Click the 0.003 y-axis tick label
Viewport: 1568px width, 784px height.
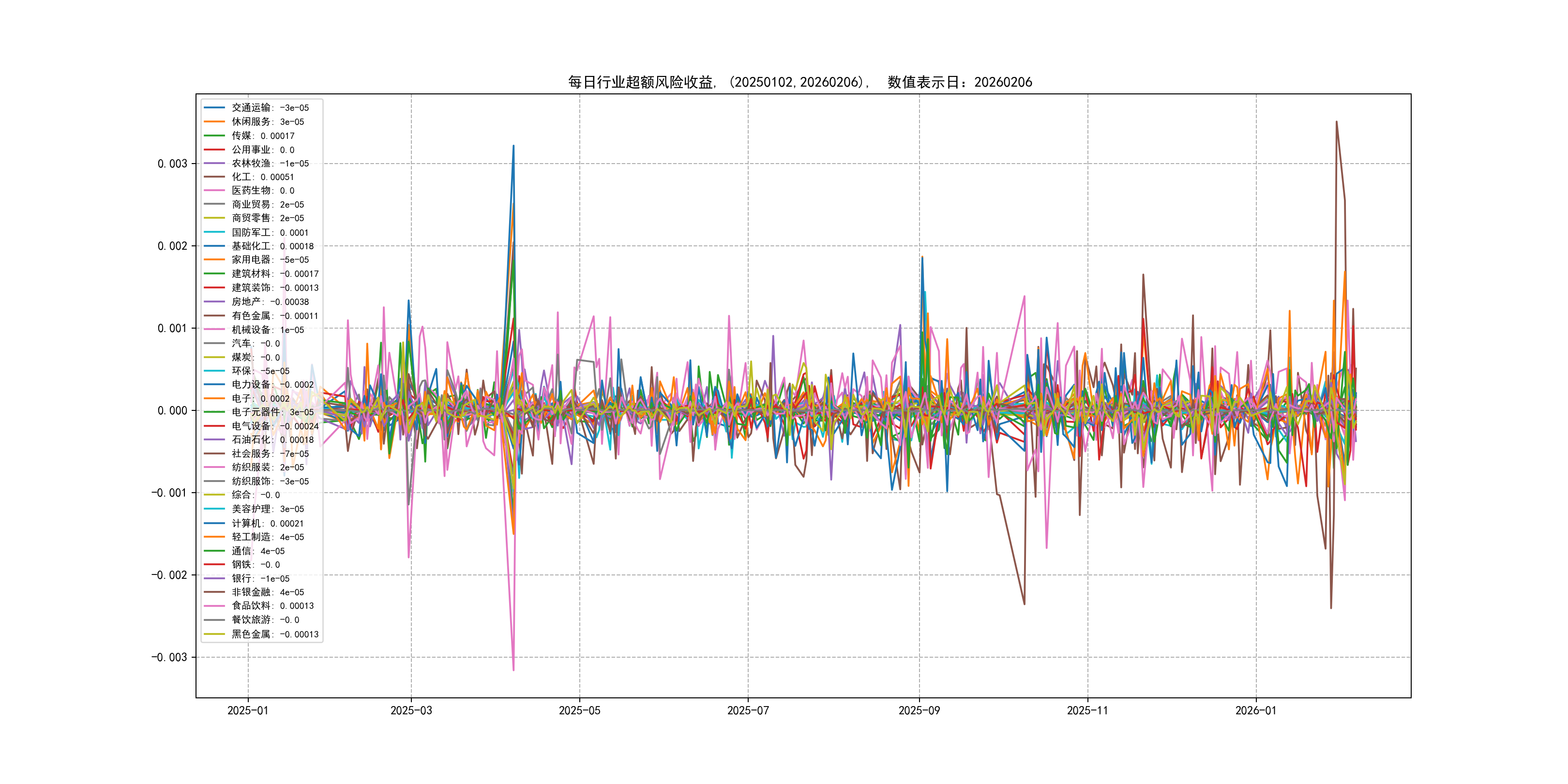click(172, 164)
